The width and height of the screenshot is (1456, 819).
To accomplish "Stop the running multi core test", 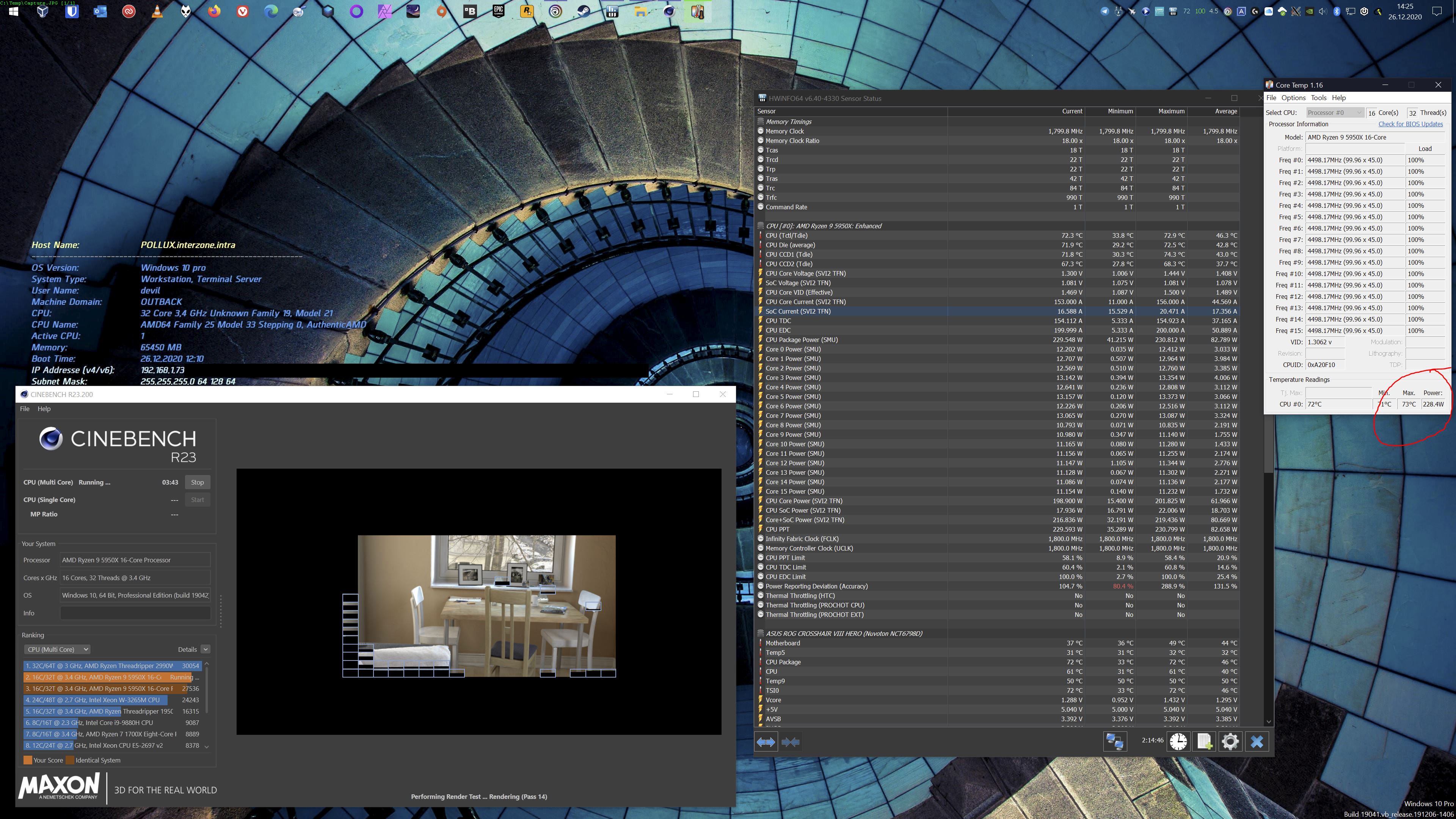I will (x=197, y=482).
